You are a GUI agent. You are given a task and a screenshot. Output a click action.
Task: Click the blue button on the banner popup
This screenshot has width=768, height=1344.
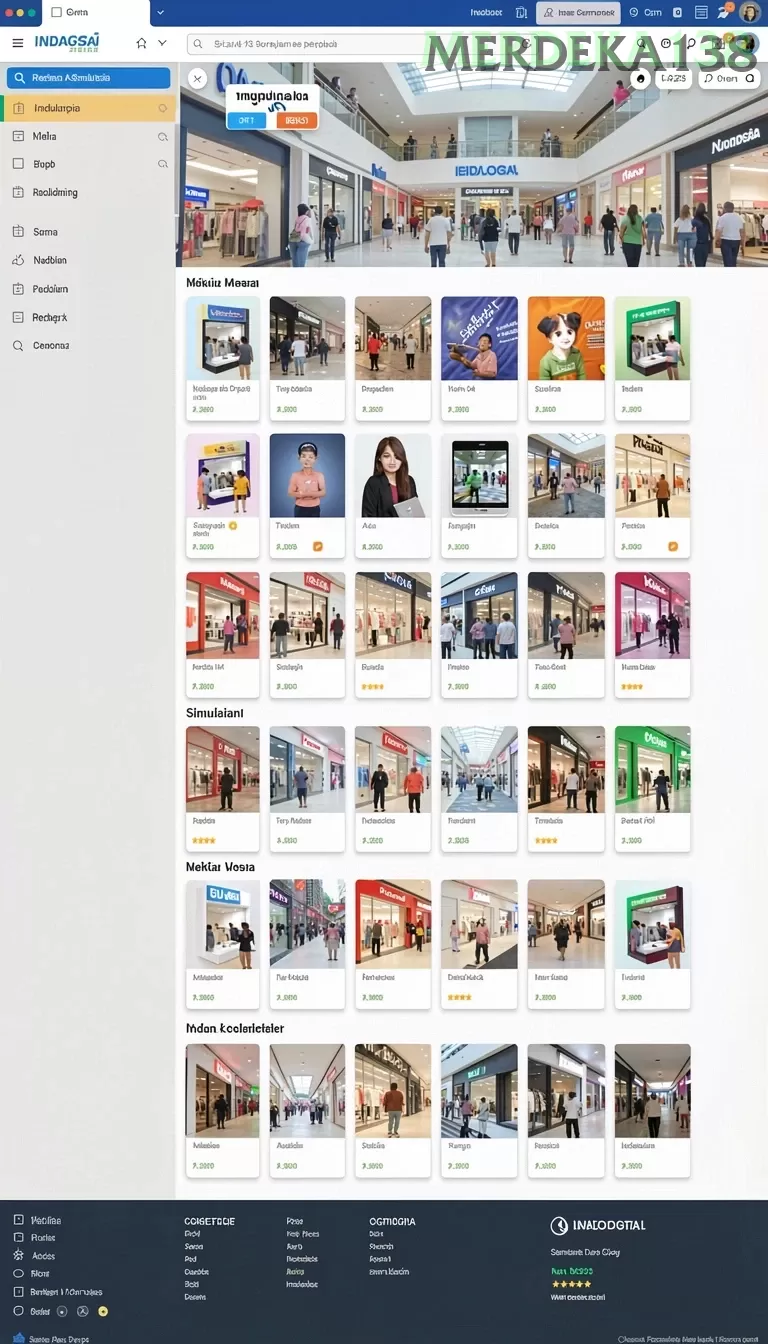pos(247,120)
